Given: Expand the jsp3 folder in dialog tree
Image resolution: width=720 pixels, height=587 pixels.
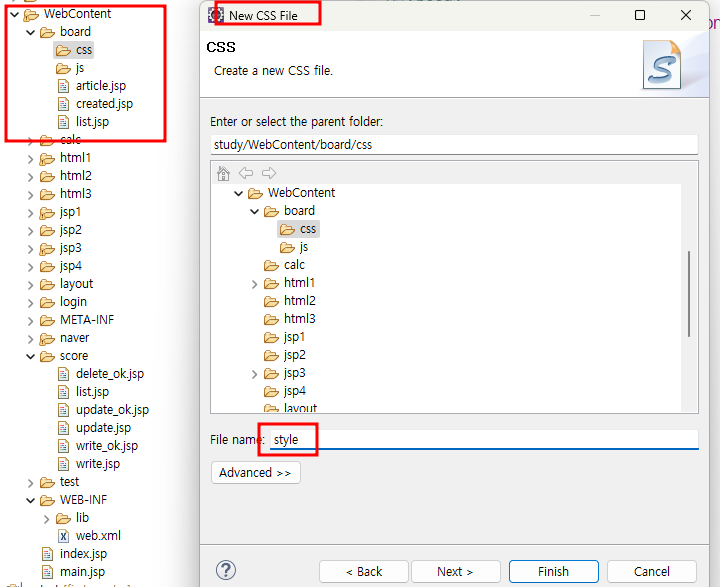Looking at the screenshot, I should pyautogui.click(x=254, y=374).
